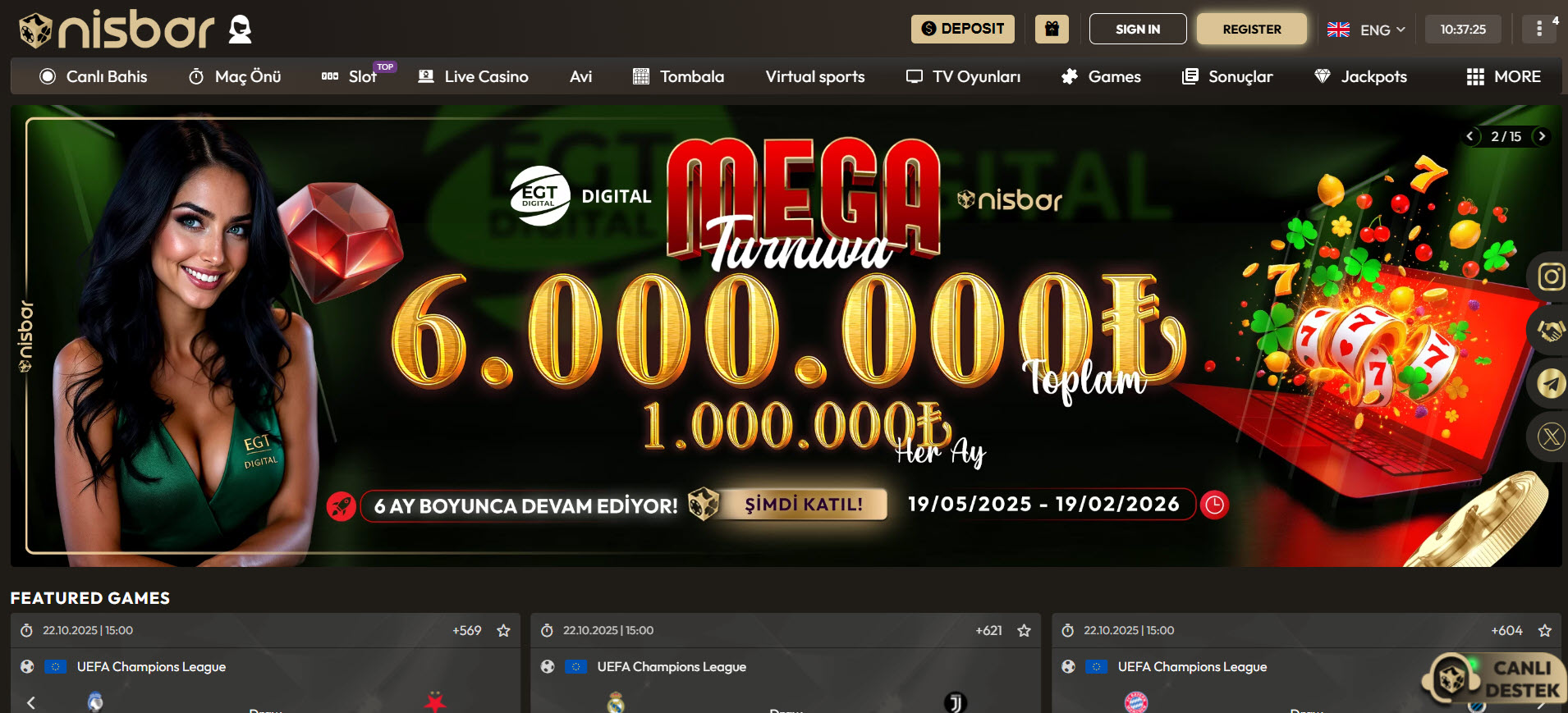Favorite the match with +569 markets
Viewport: 1568px width, 713px height.
pyautogui.click(x=503, y=630)
